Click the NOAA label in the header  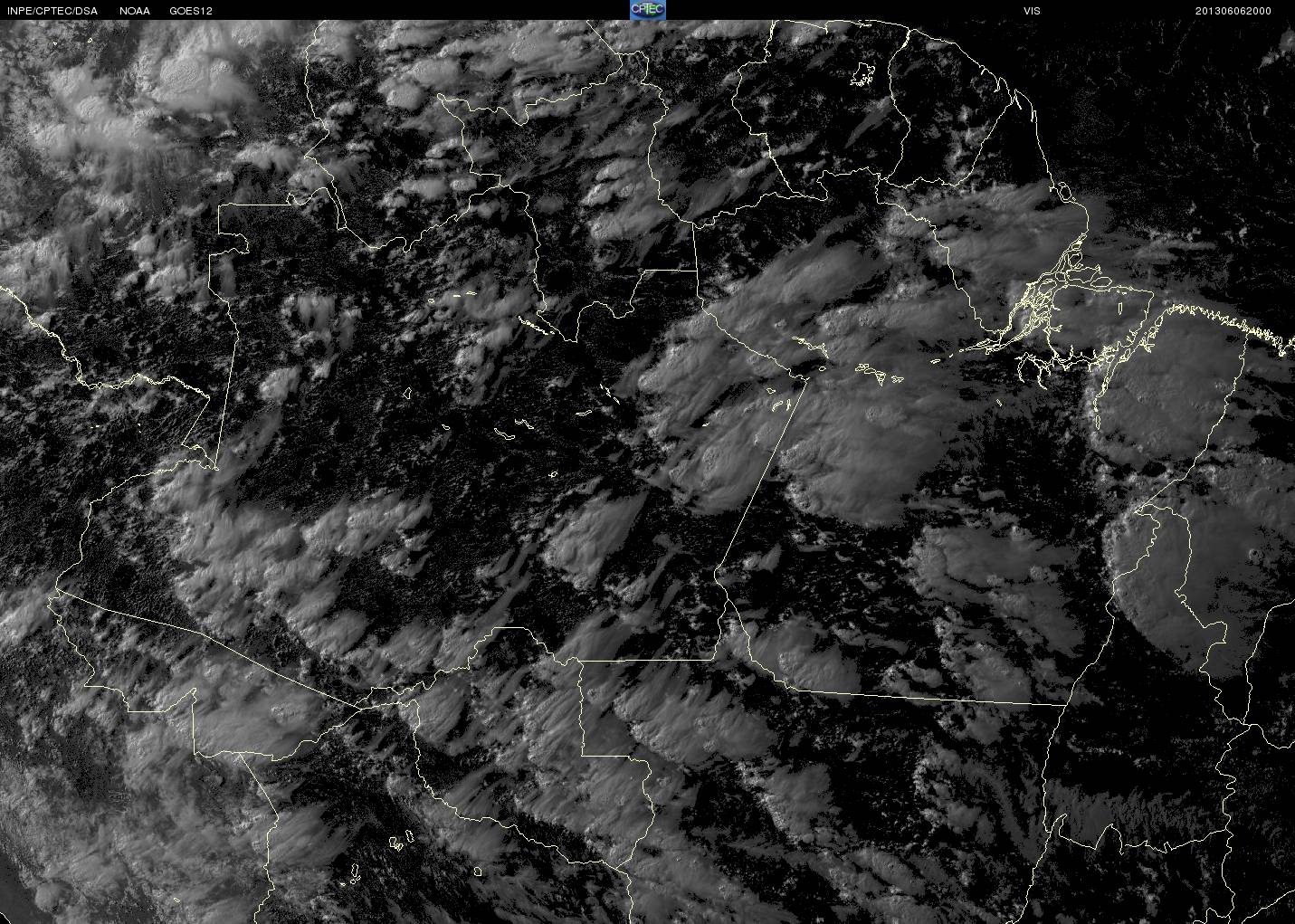135,11
